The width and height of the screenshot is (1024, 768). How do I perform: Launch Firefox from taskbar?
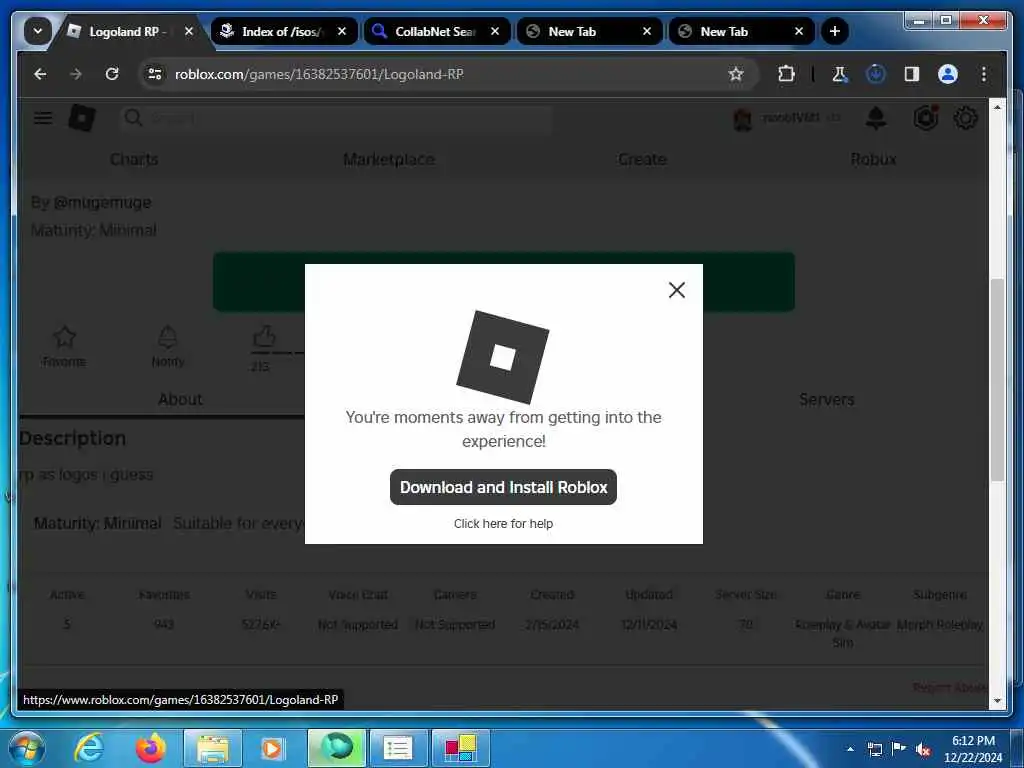150,748
